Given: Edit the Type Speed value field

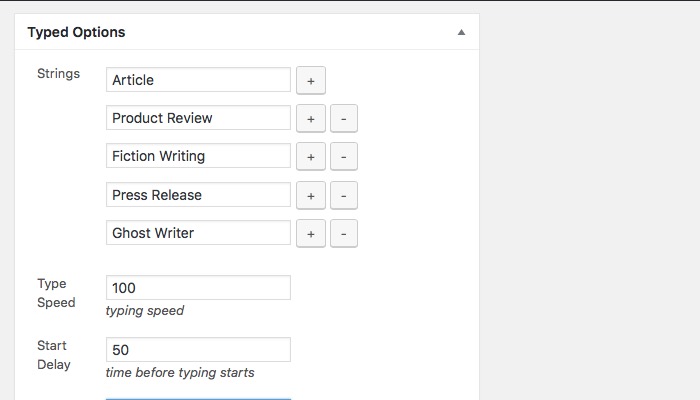Looking at the screenshot, I should click(198, 288).
